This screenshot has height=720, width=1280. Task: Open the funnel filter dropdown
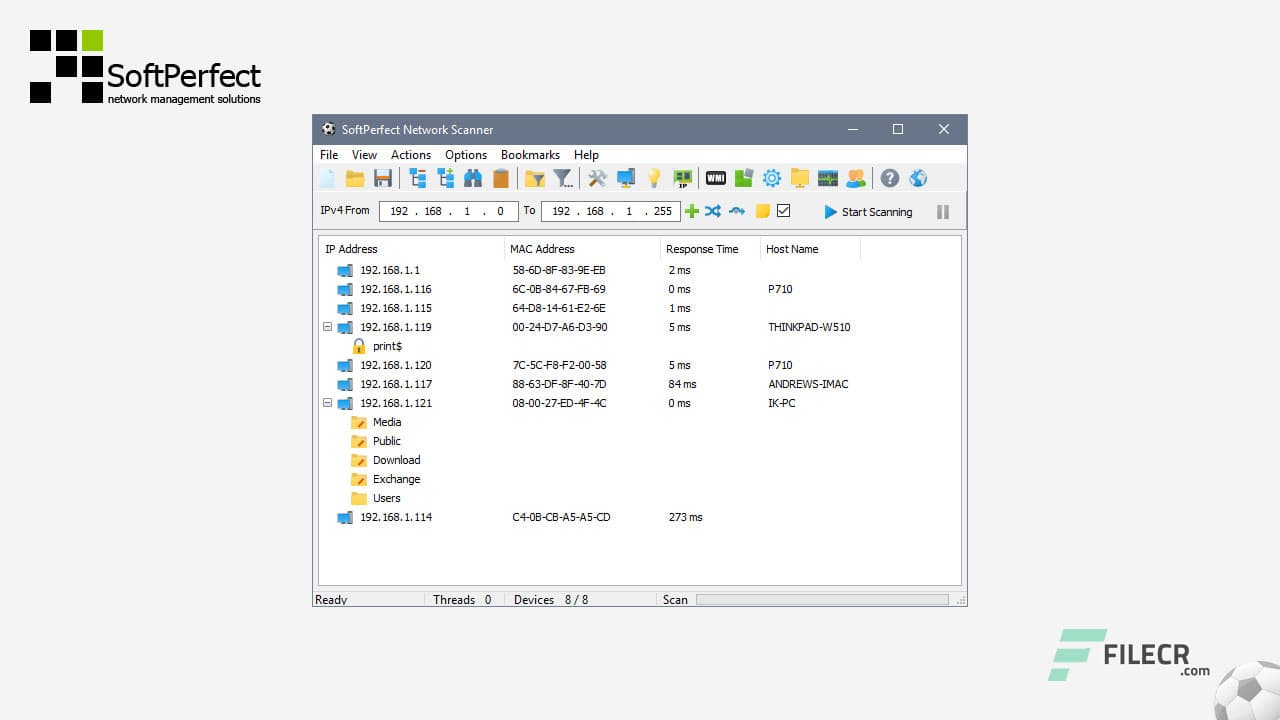tap(562, 178)
